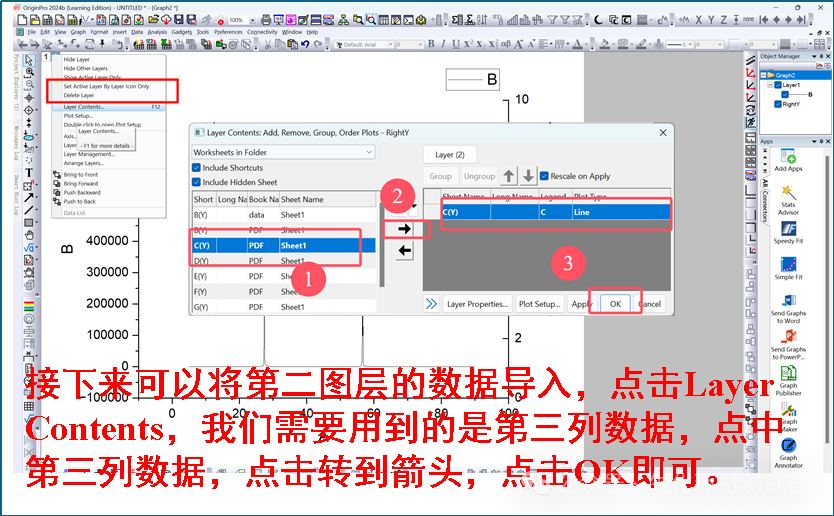The width and height of the screenshot is (834, 516).
Task: Click the Undo arrow in toolbar
Action: point(305,45)
